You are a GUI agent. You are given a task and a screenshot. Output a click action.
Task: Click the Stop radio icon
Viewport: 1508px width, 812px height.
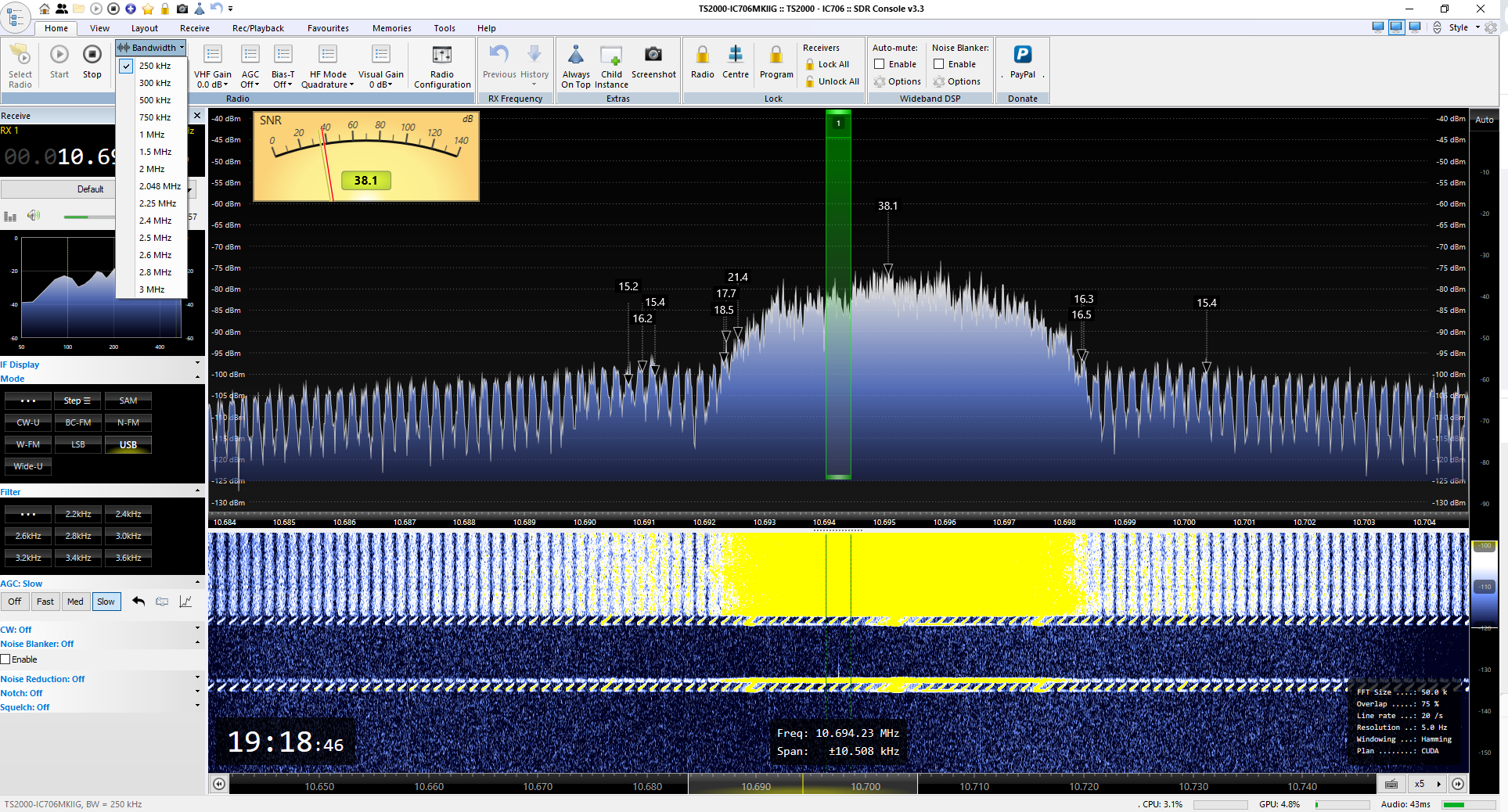pos(92,55)
